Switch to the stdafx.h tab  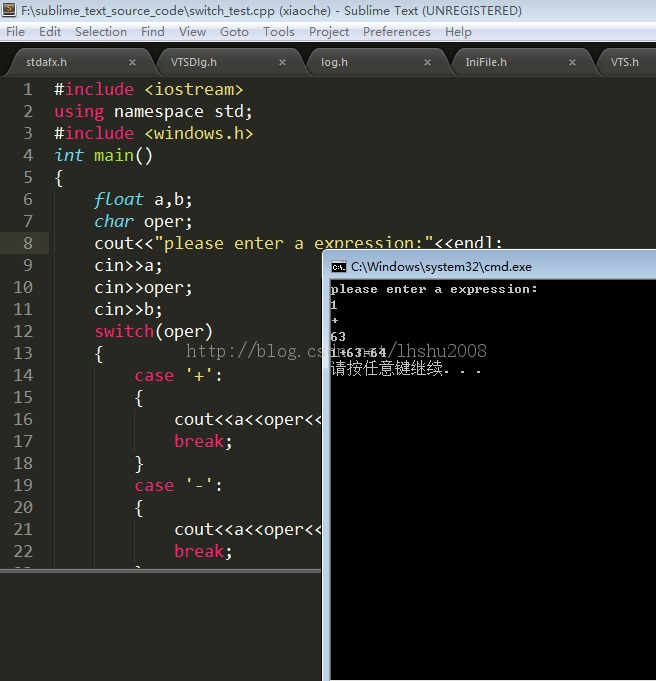(x=47, y=62)
